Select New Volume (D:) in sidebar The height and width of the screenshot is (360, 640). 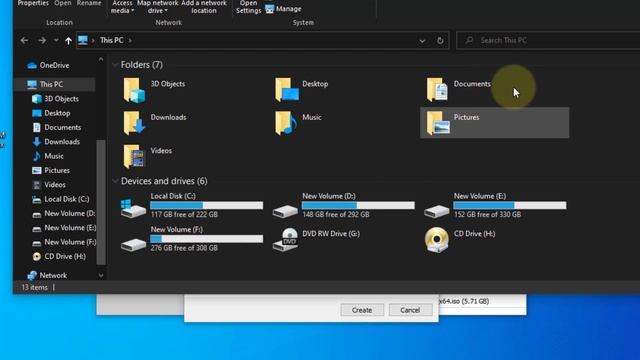click(64, 213)
